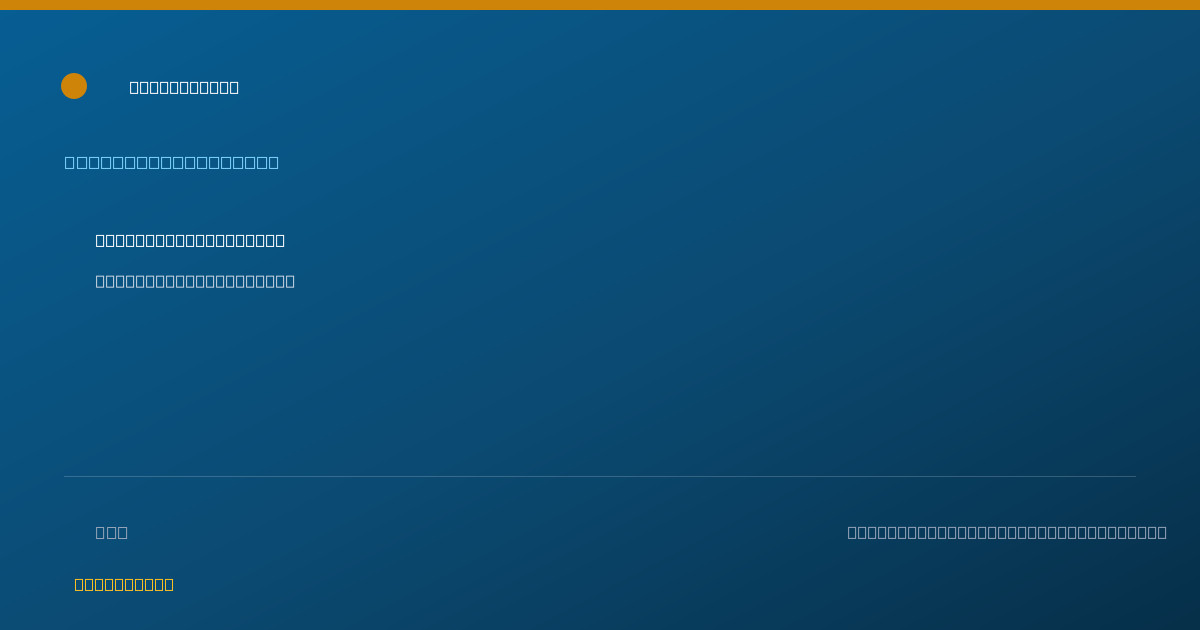Open the yellow link text in footer
The image size is (1200, 630).
[124, 584]
